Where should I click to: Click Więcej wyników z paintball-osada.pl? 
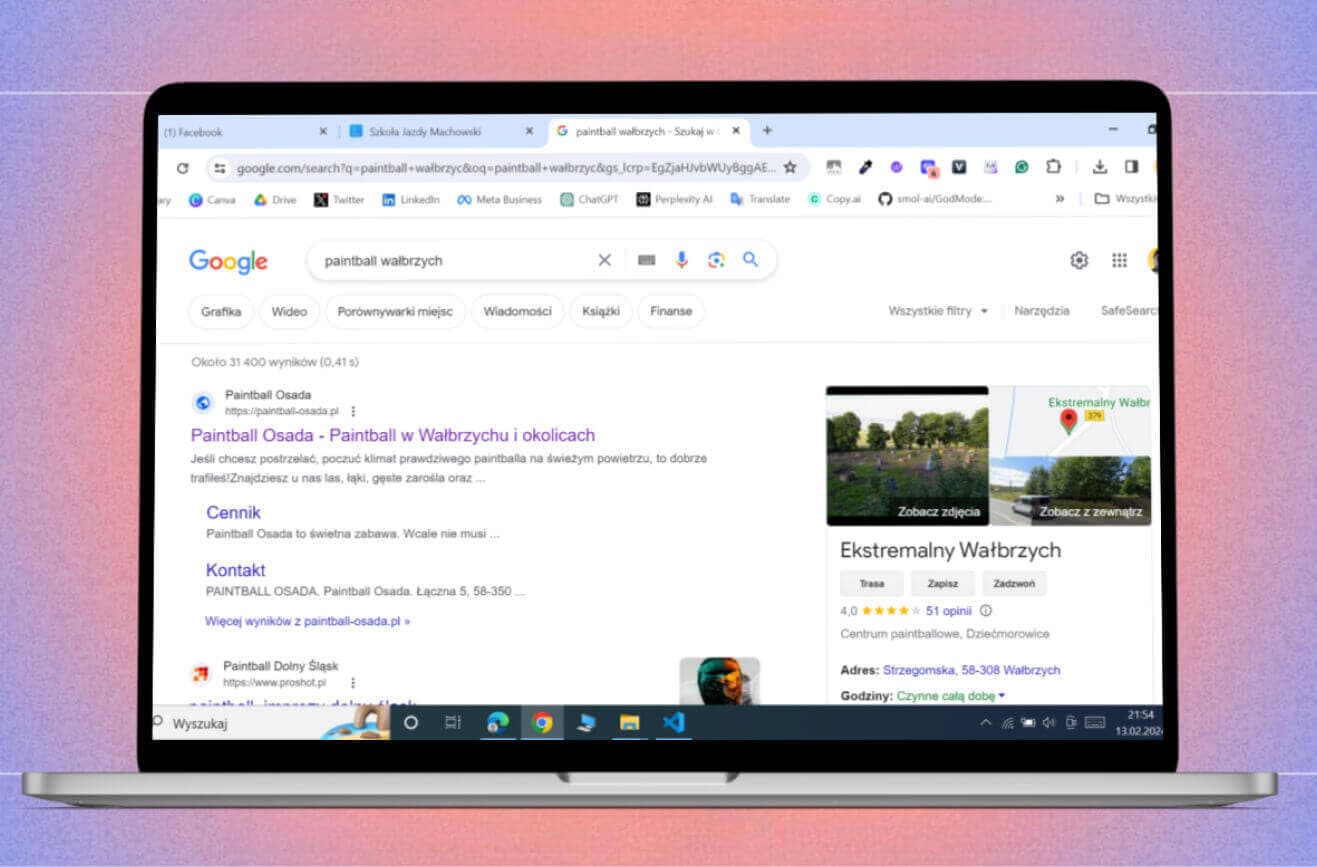point(307,621)
